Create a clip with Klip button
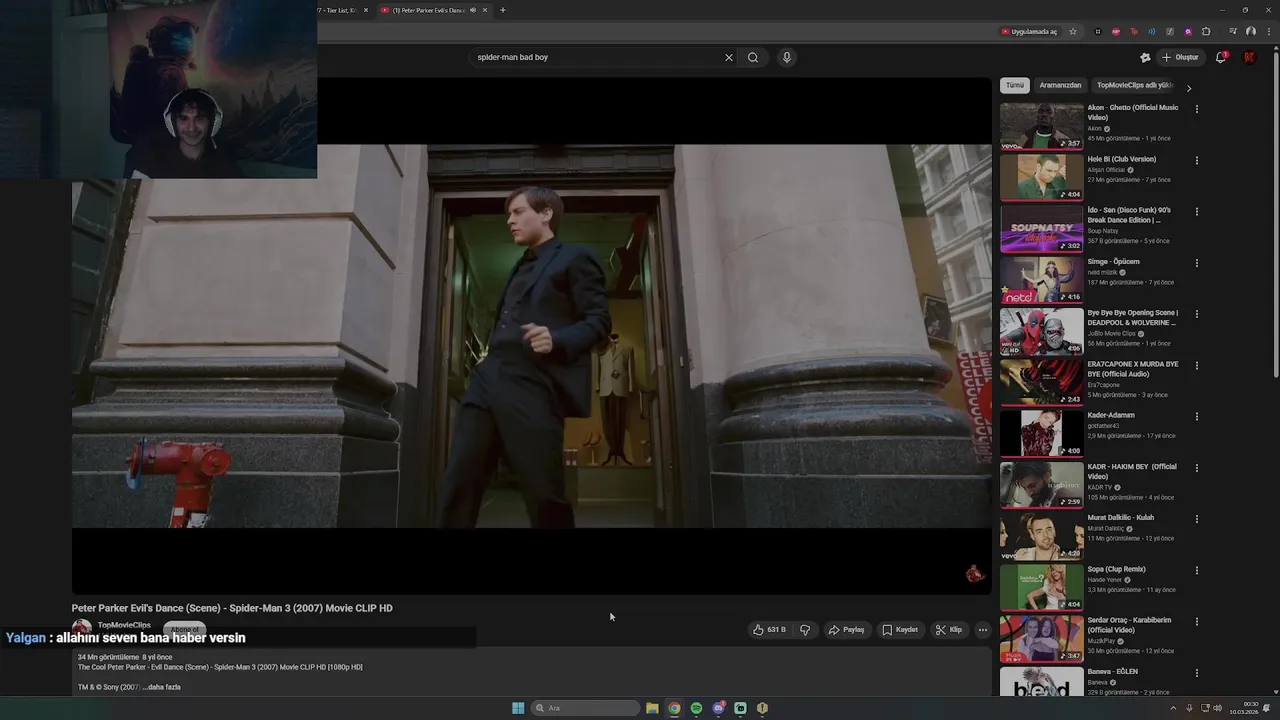Viewport: 1280px width, 720px height. tap(948, 630)
